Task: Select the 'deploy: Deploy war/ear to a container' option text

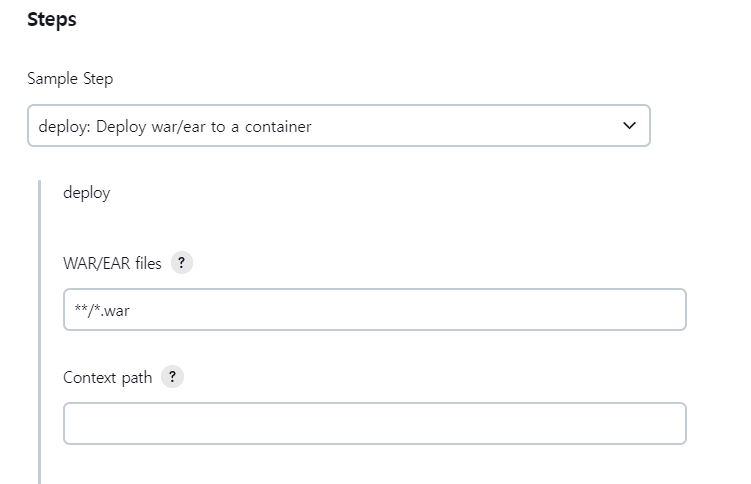Action: click(x=175, y=126)
